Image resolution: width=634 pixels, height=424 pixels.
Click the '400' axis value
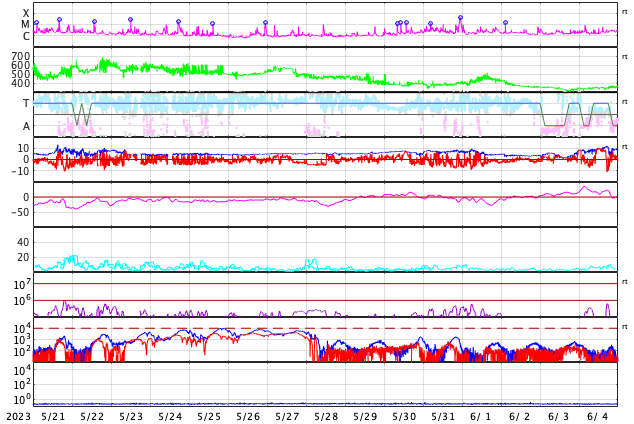21,83
